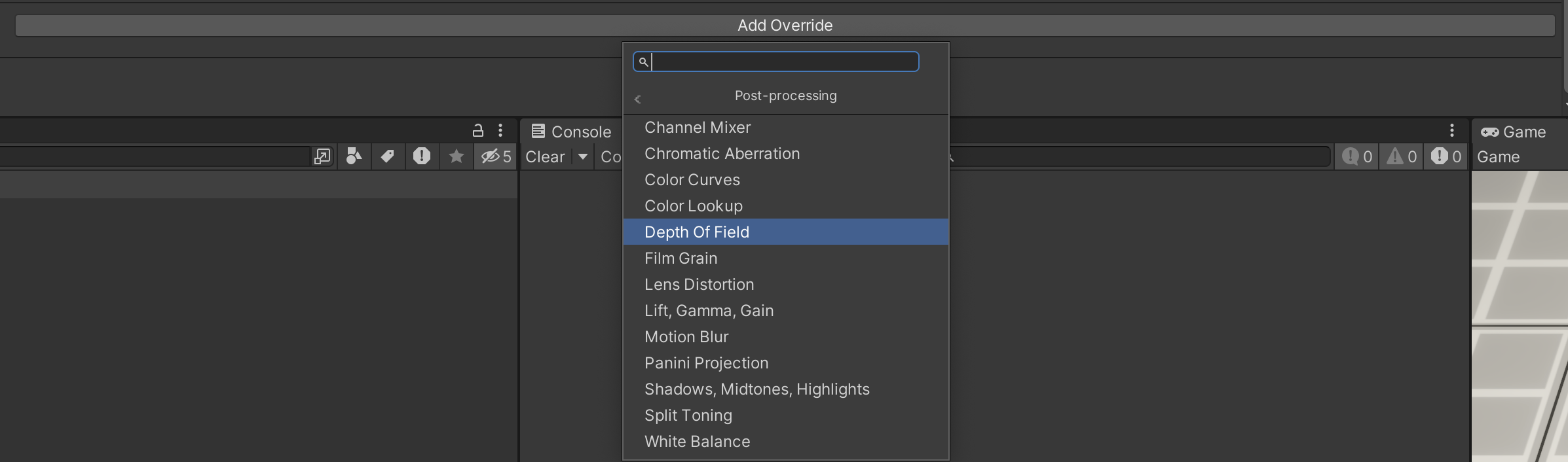This screenshot has height=462, width=1568.
Task: Click the search by type shapes icon
Action: [x=354, y=156]
